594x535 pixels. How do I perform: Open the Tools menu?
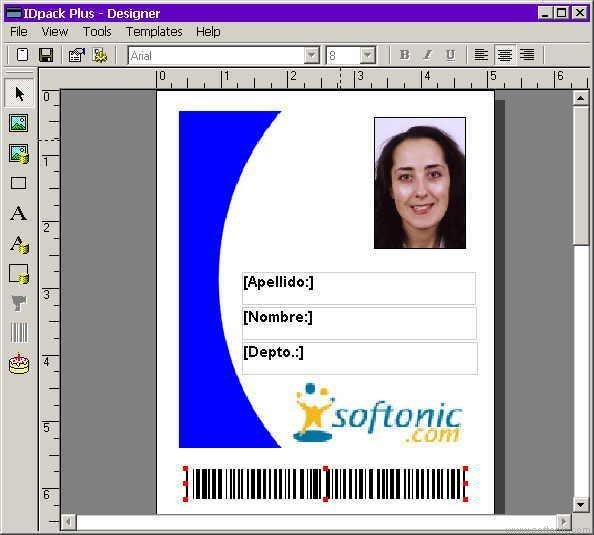[x=97, y=31]
